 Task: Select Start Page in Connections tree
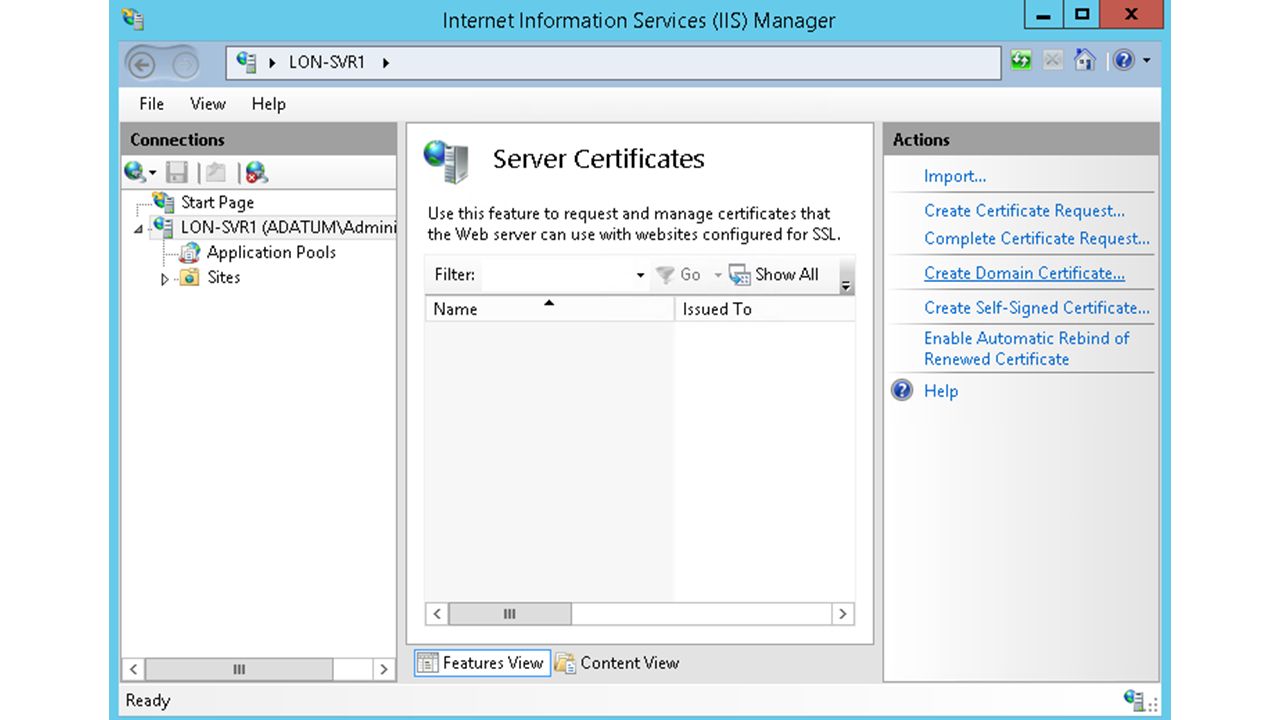point(217,202)
